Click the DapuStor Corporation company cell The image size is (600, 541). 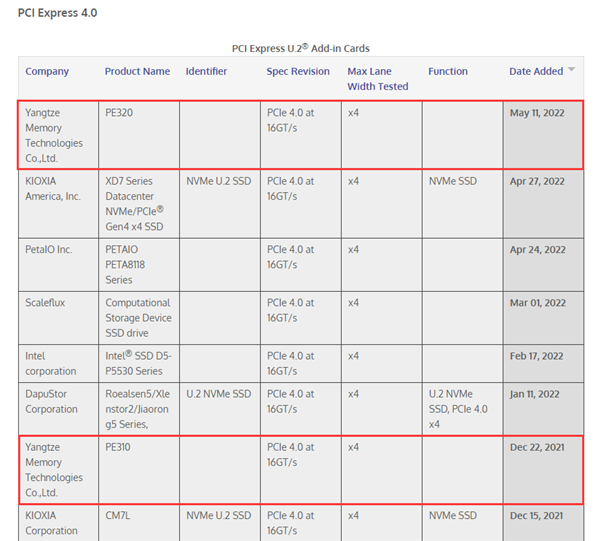tap(51, 402)
